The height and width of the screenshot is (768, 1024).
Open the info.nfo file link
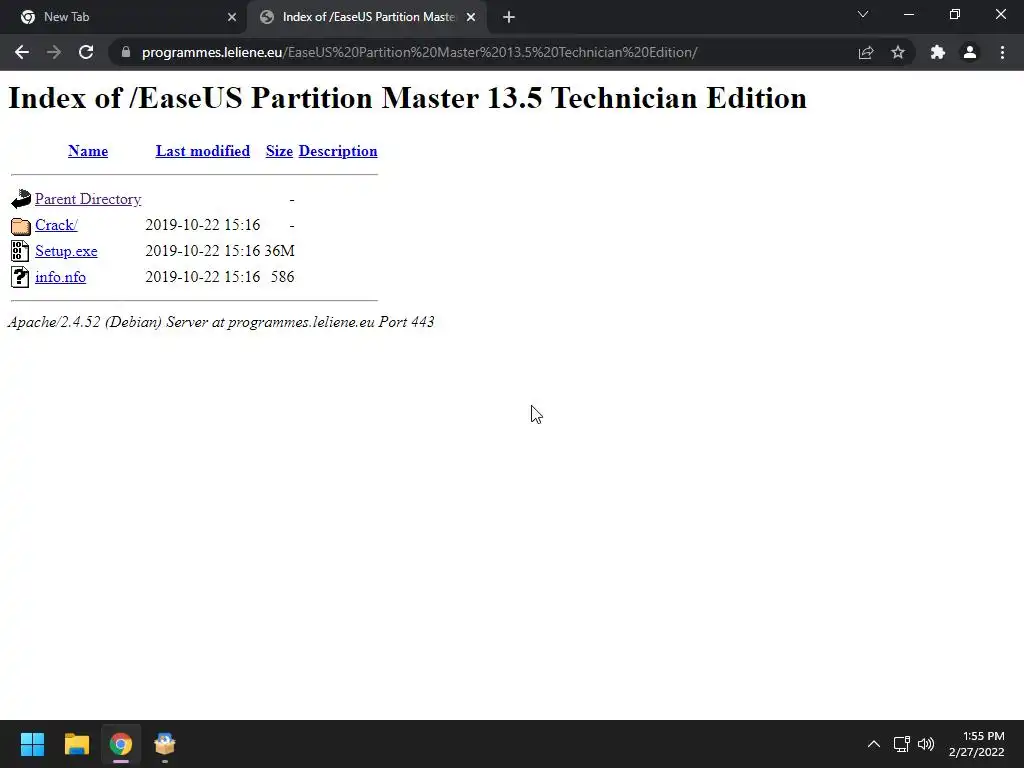[60, 277]
